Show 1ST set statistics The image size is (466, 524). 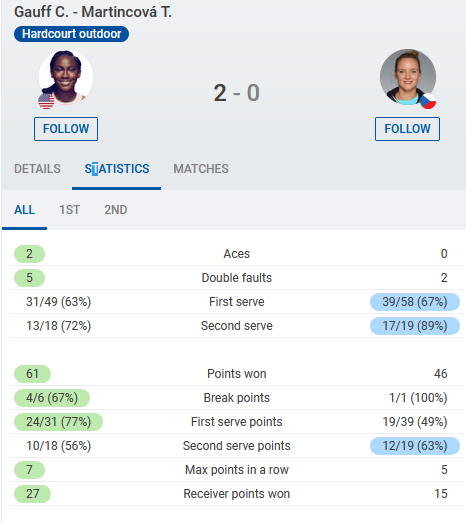(70, 210)
